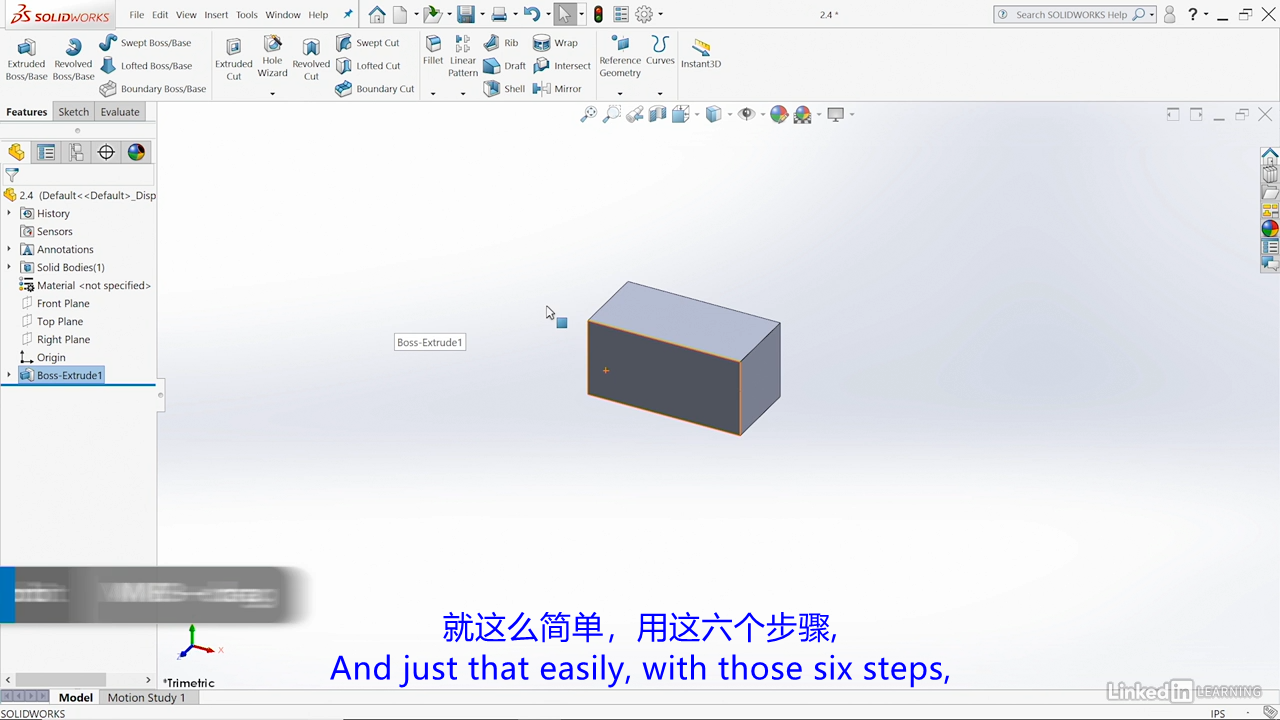Select the Rib tool

[501, 43]
